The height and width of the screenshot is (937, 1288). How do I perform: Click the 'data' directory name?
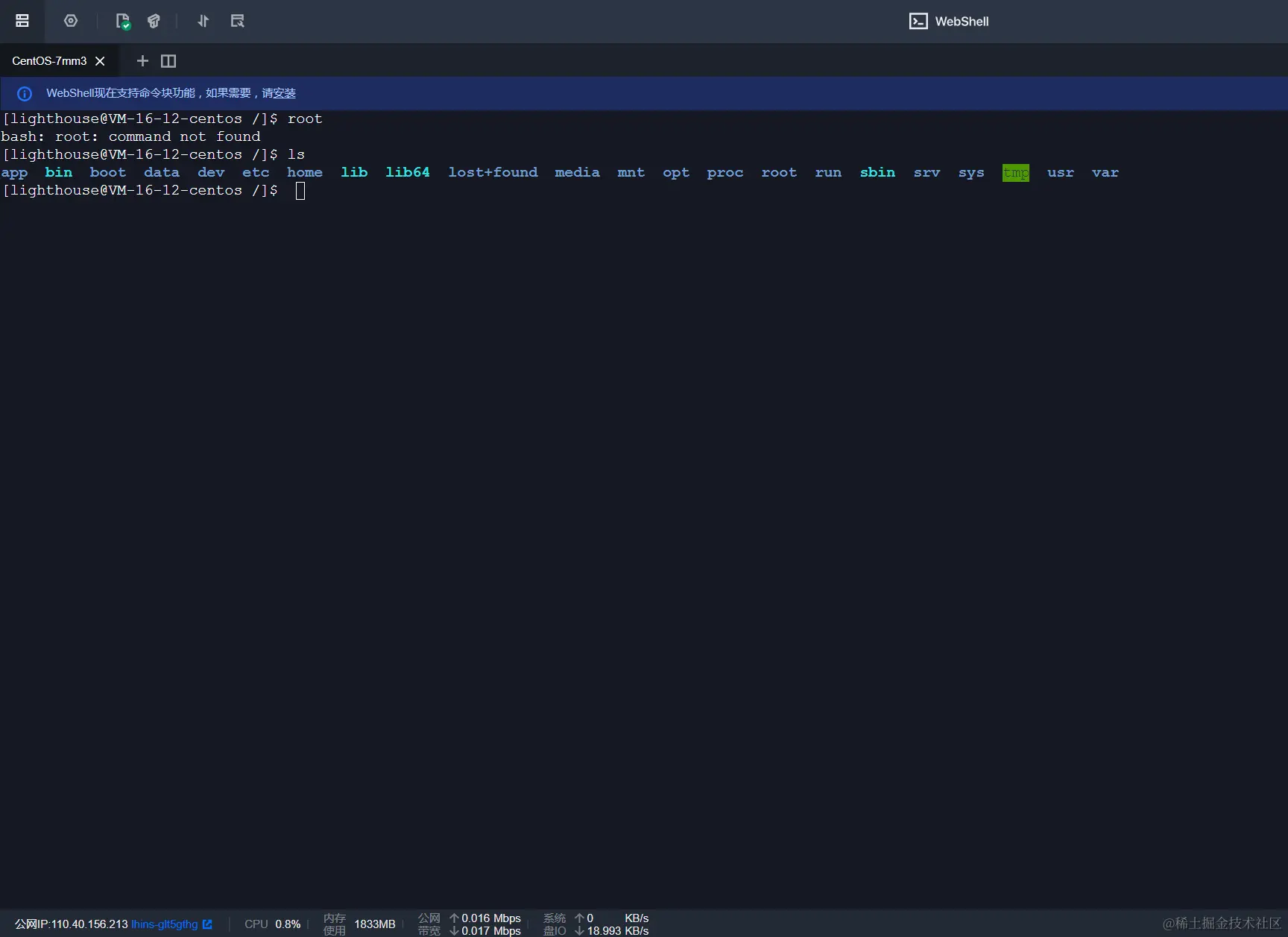click(x=162, y=173)
